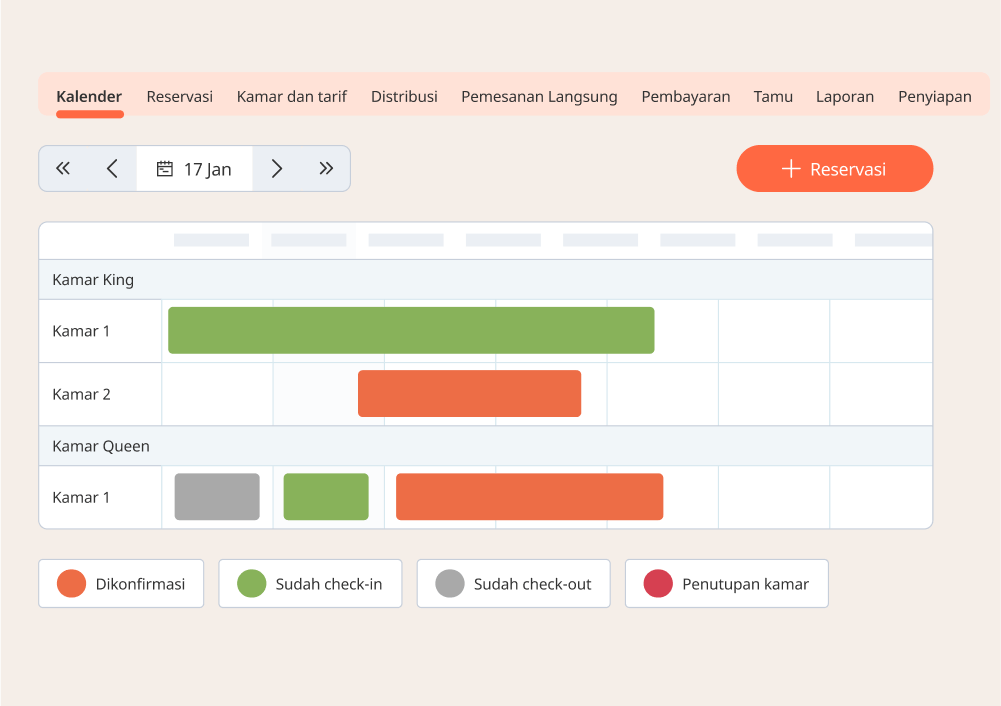
Task: Go to next day arrow
Action: pyautogui.click(x=277, y=169)
